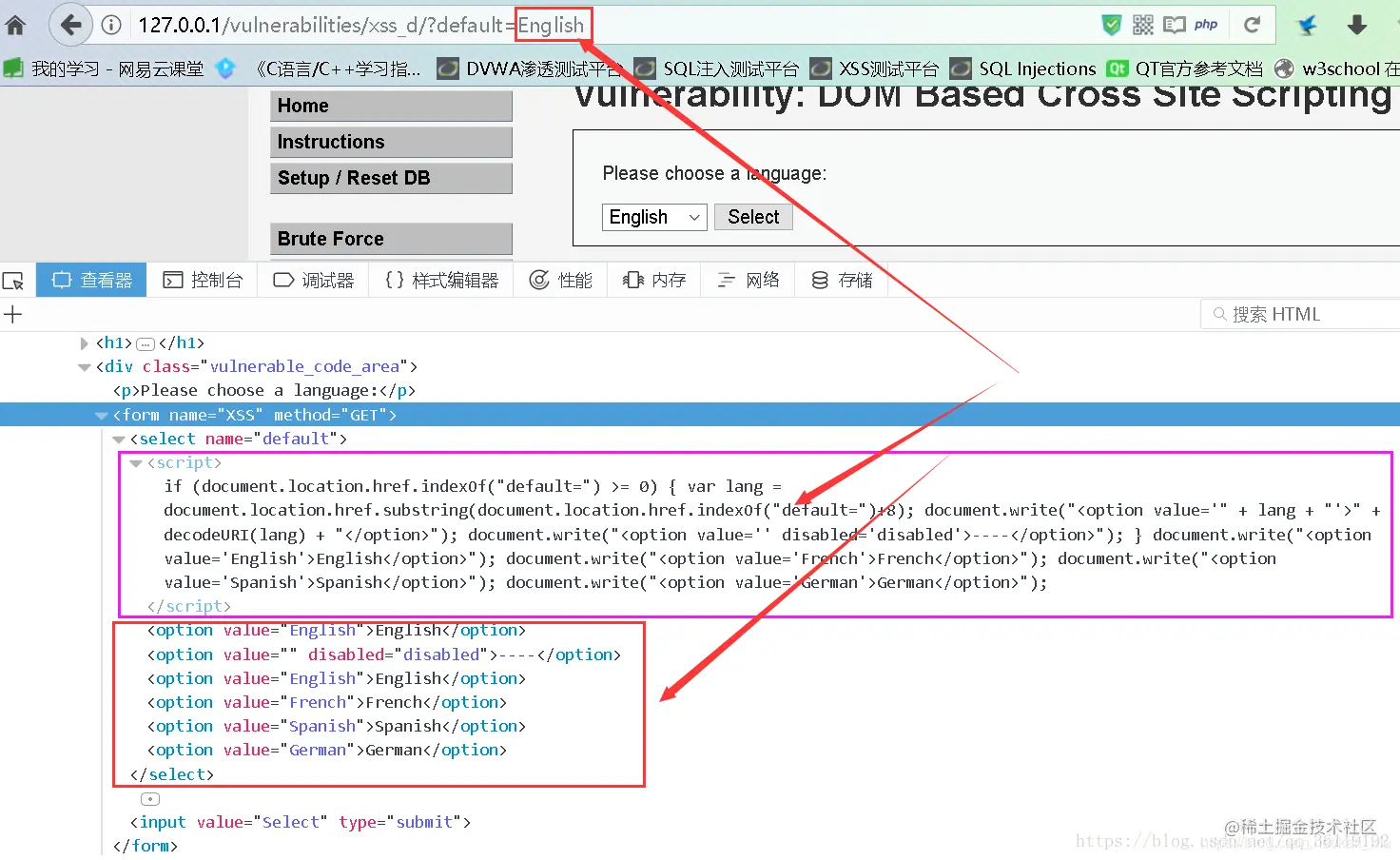The image size is (1400, 860).
Task: Select the German option node
Action: pos(326,750)
